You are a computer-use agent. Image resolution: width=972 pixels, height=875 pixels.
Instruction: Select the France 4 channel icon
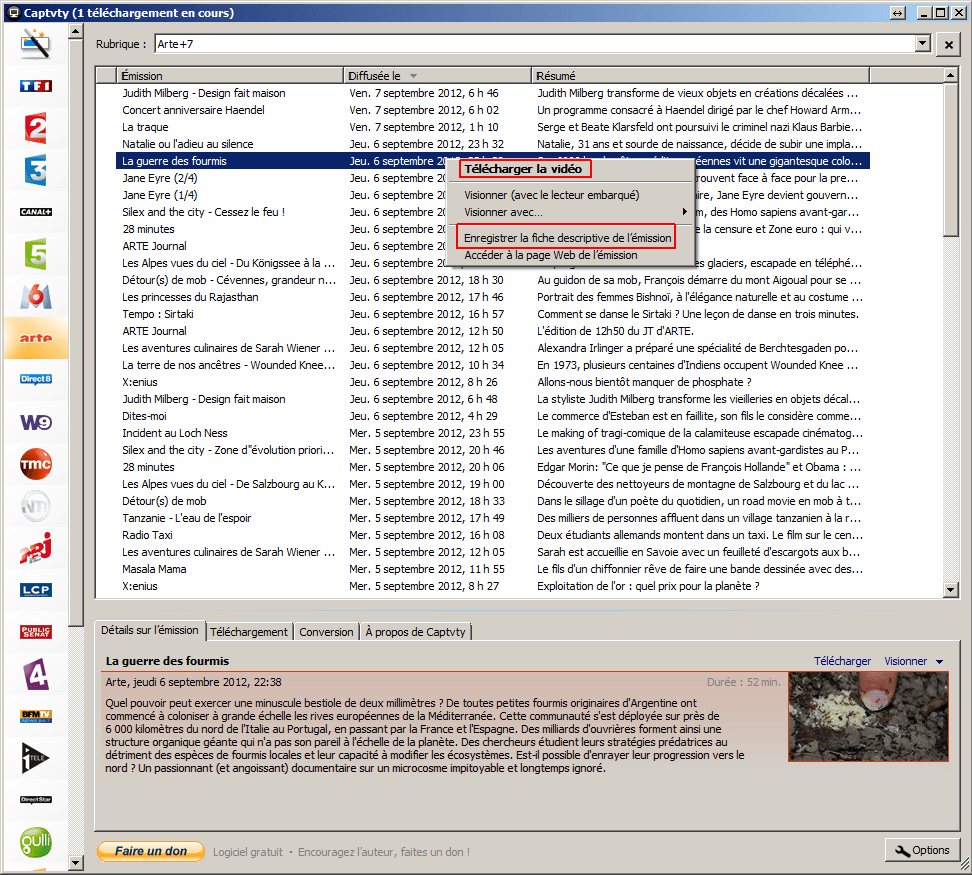click(x=35, y=674)
